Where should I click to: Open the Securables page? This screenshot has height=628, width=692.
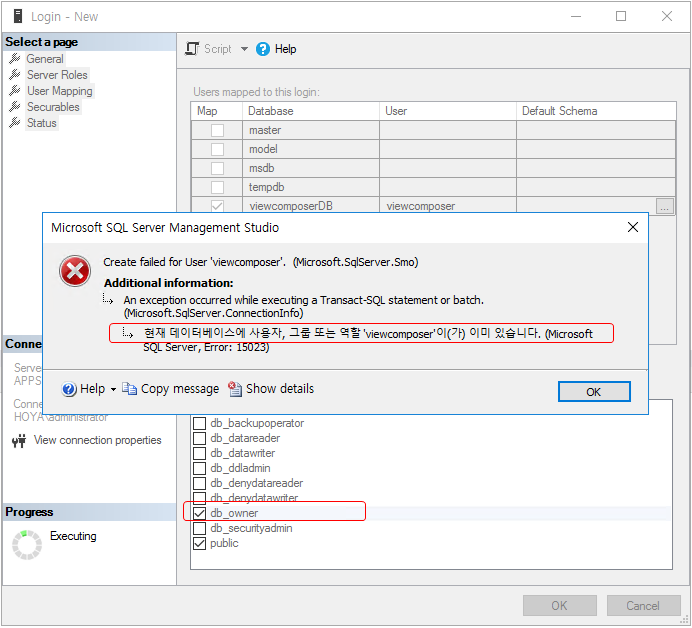(53, 107)
